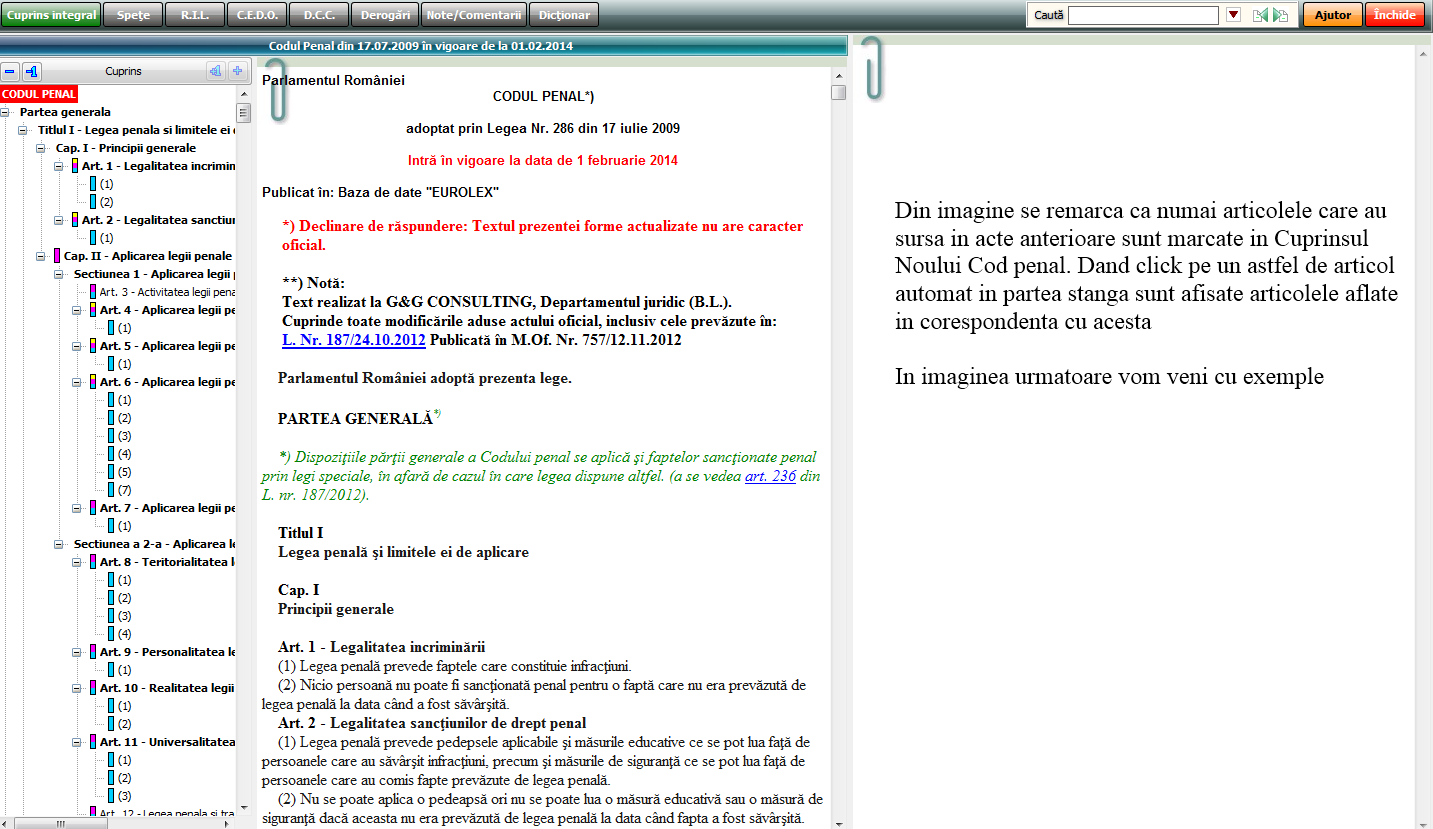Click color marker icon beside Art. 6

pos(93,382)
